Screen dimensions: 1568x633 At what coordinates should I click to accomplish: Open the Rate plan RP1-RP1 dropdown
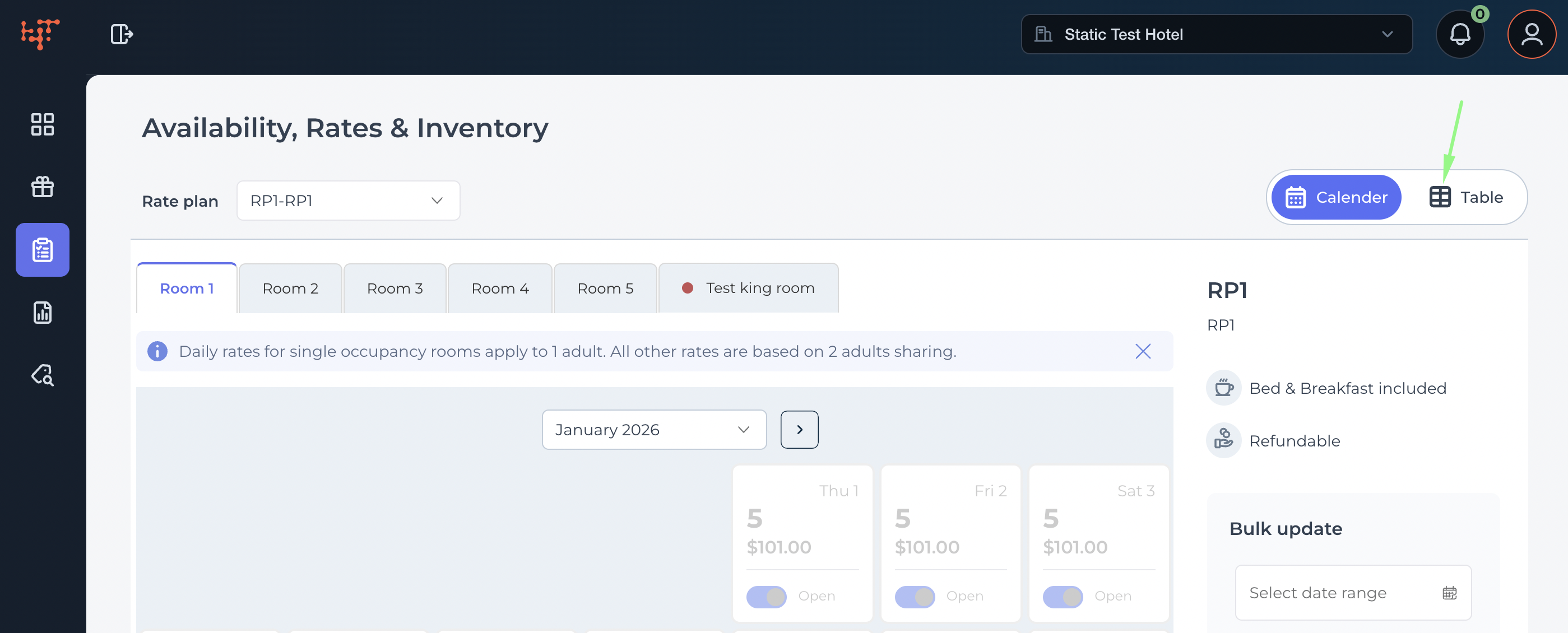[x=347, y=200]
